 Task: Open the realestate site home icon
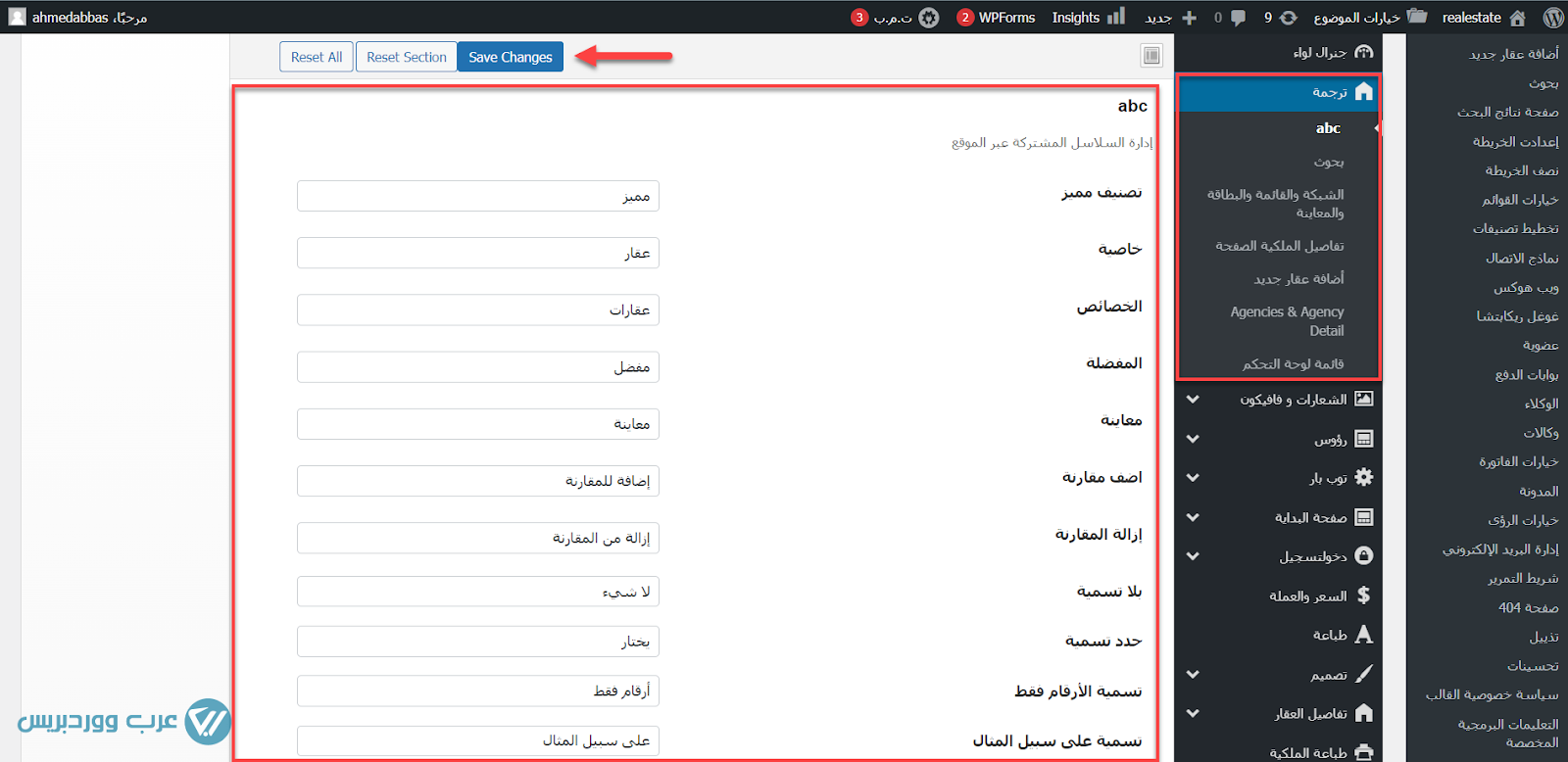click(x=1517, y=18)
